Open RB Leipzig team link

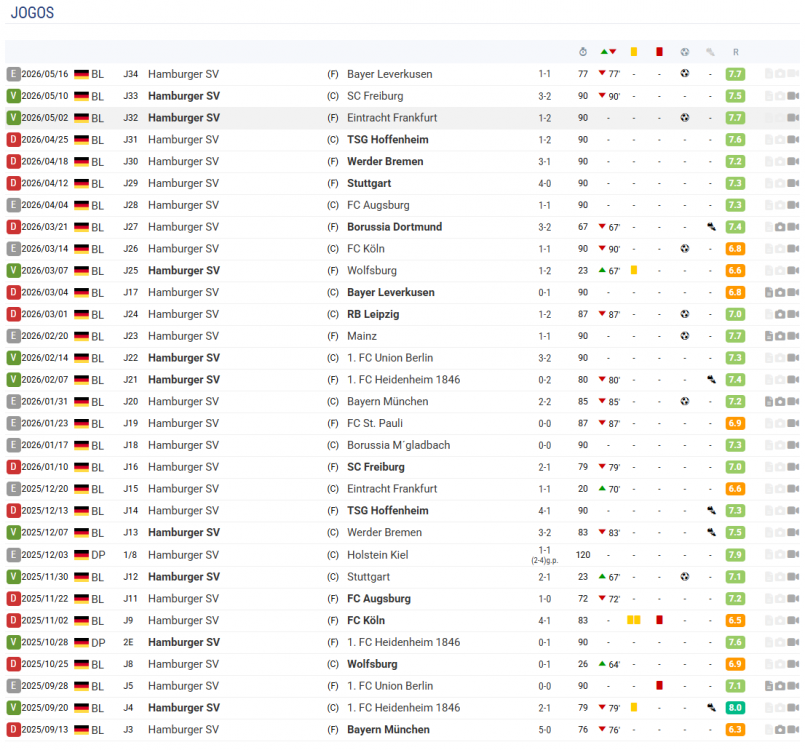point(373,314)
